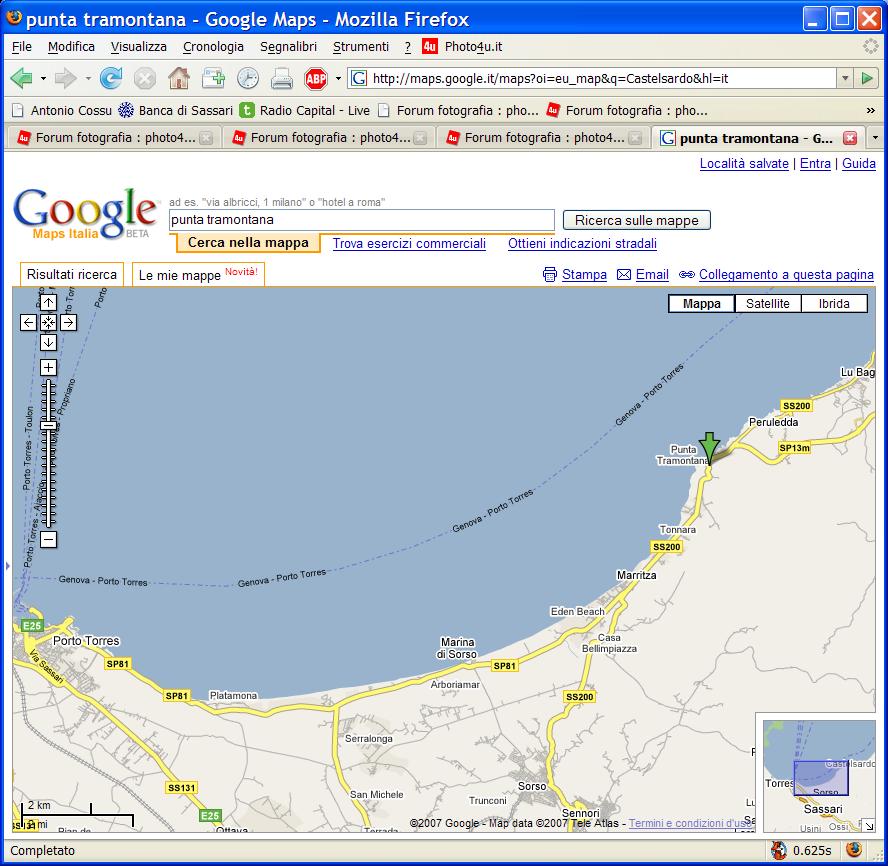Click in the punta tramontana search field

(361, 220)
